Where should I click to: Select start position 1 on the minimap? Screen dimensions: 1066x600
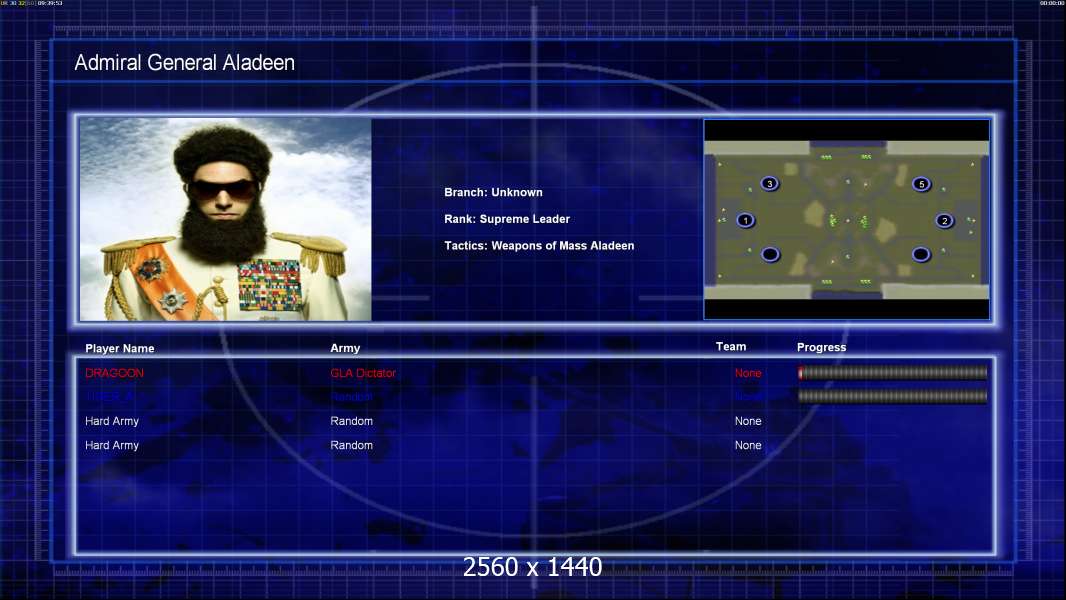coord(746,220)
